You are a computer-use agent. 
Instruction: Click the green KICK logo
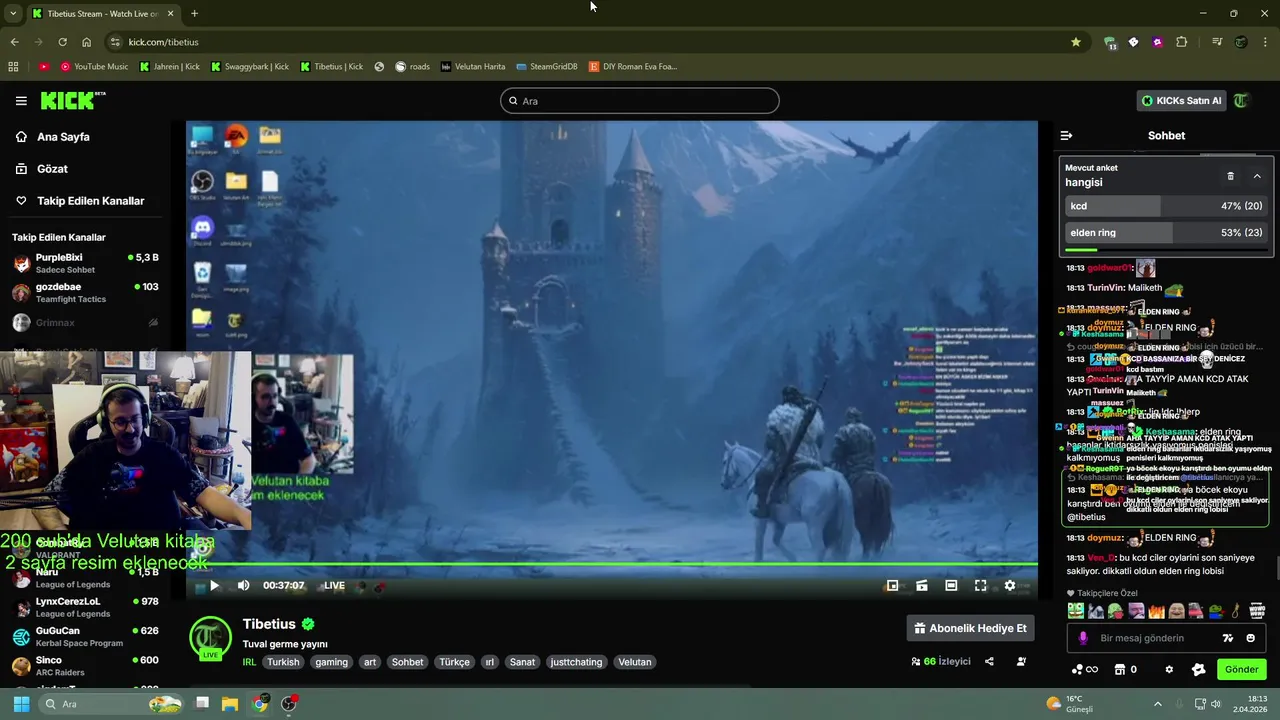tap(72, 100)
